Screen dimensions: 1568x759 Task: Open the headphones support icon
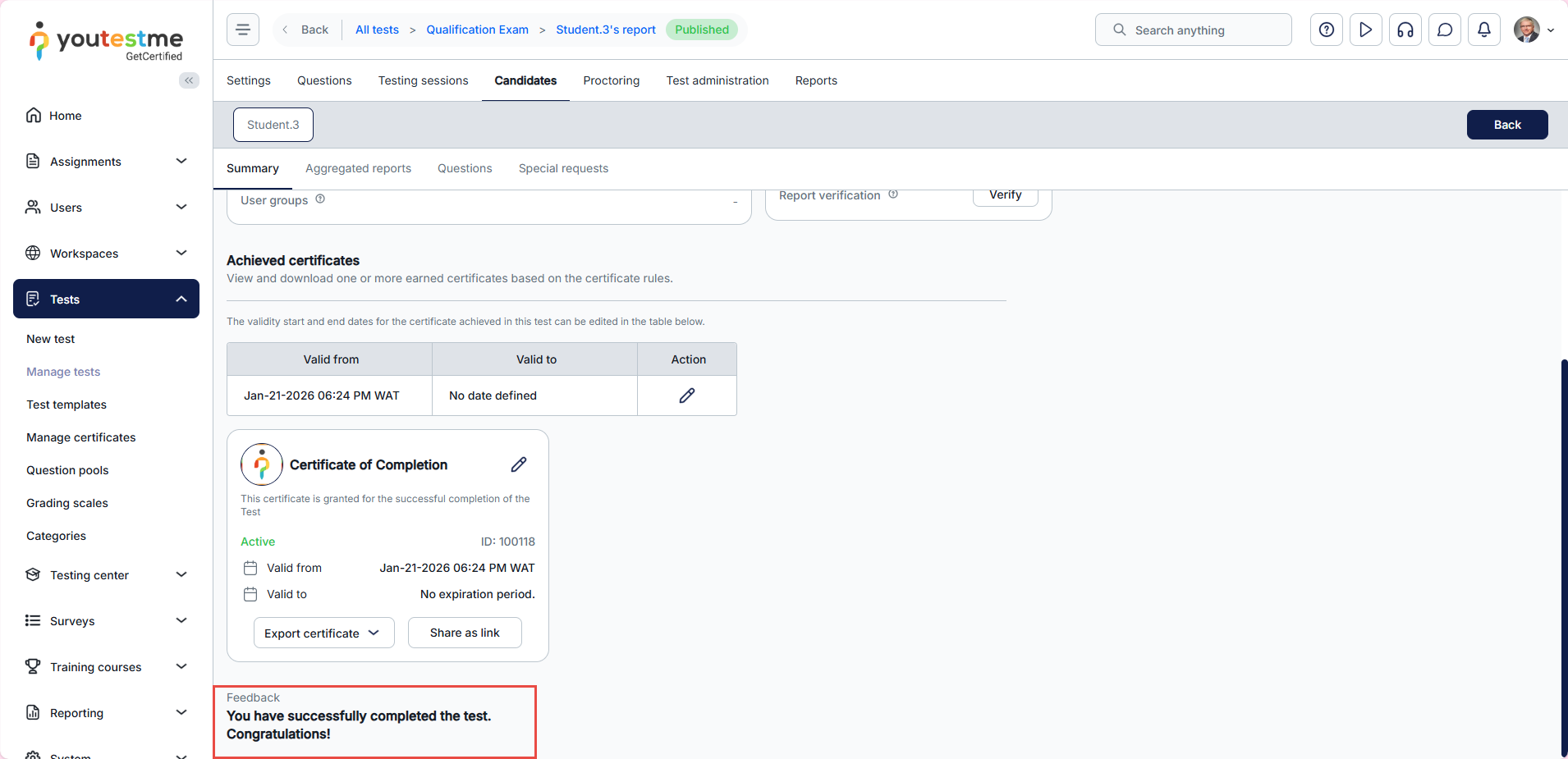pos(1405,30)
